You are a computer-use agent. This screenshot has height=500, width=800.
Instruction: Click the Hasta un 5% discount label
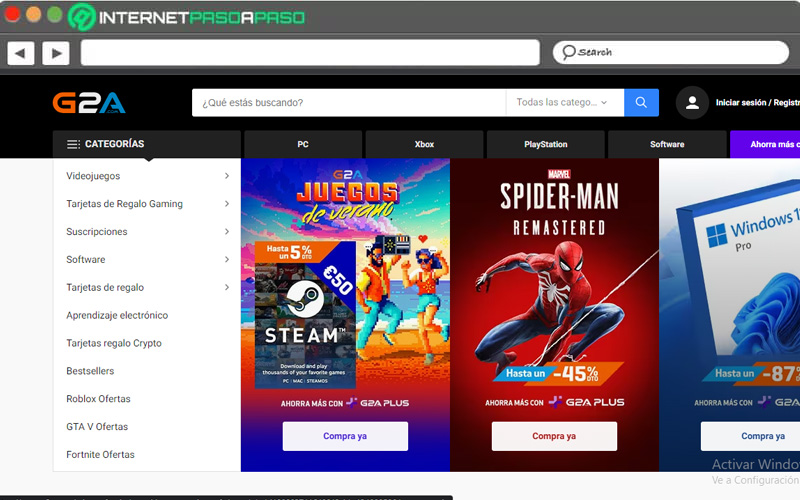click(289, 251)
